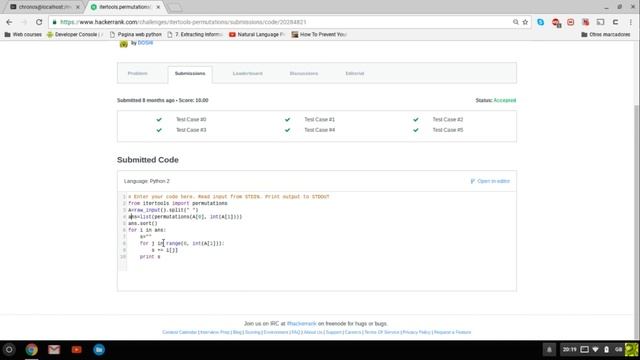Image resolution: width=640 pixels, height=360 pixels.
Task: Reload the HackerRank page
Action: click(x=39, y=22)
